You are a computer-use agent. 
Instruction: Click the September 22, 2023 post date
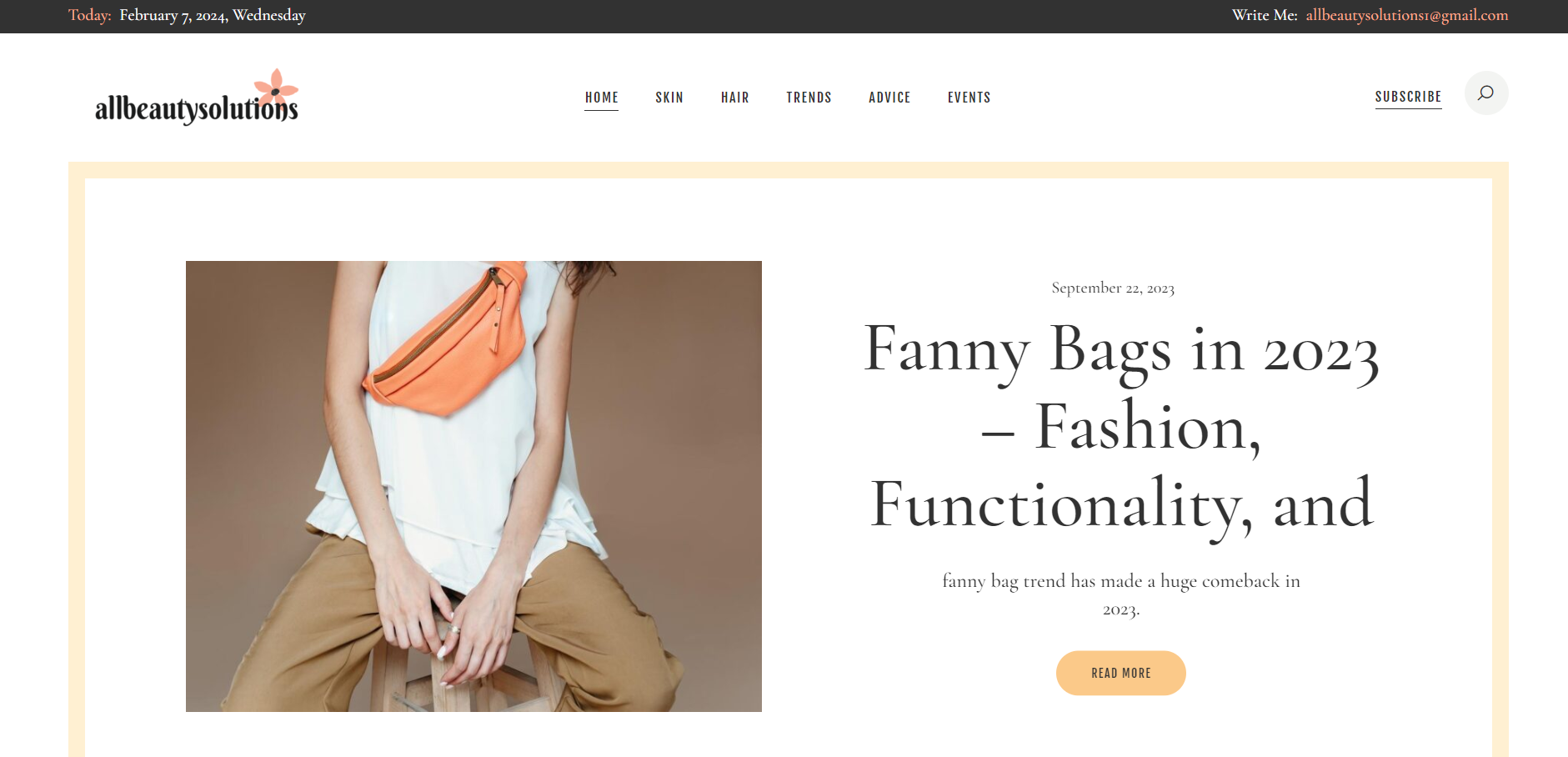1113,288
